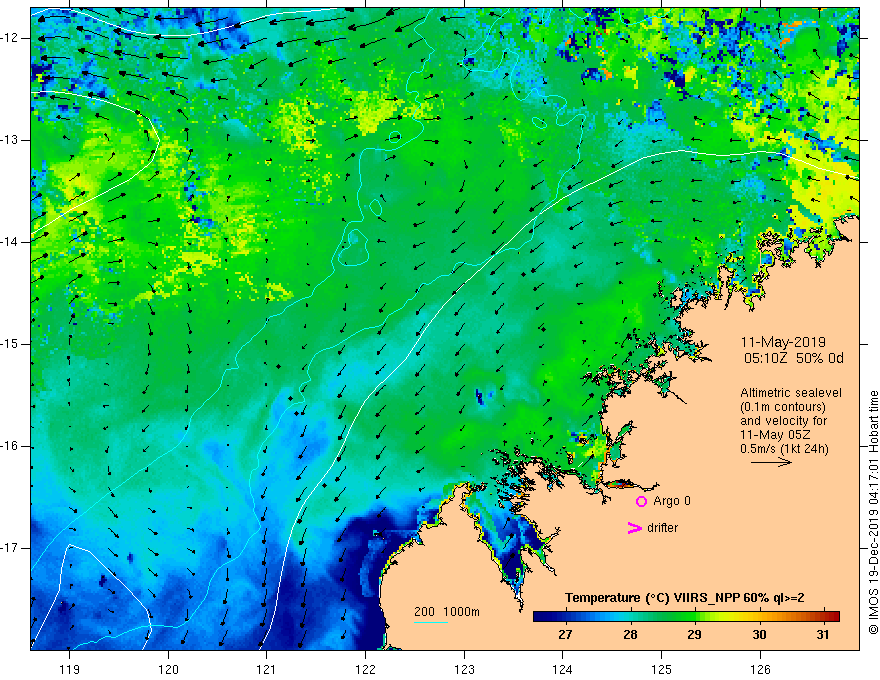Click the magenta drifter arrow legend icon

click(634, 528)
